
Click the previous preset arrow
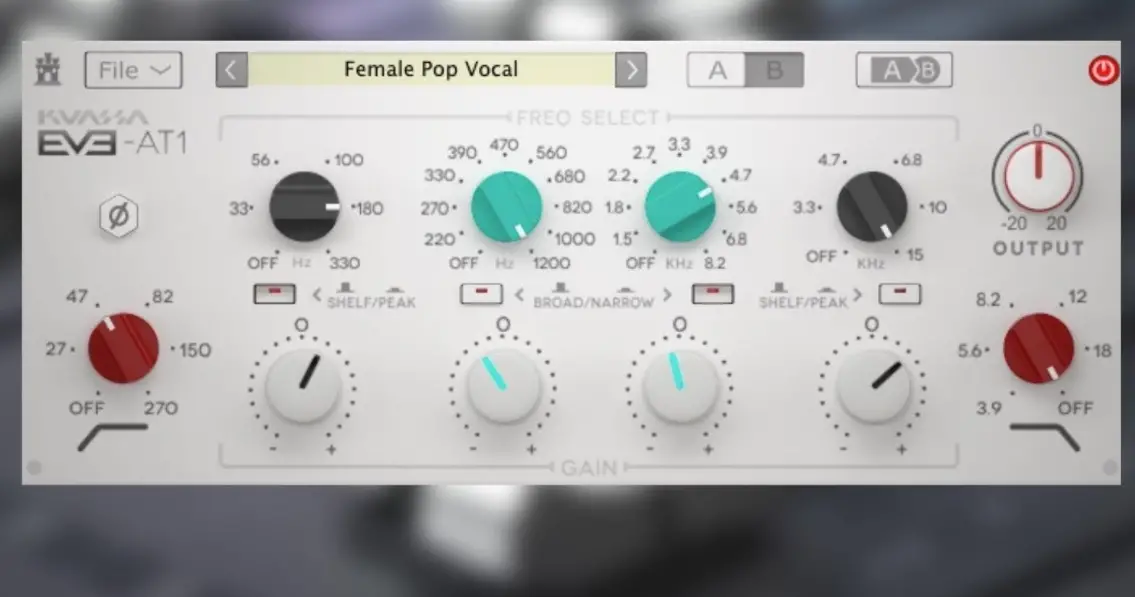coord(231,69)
